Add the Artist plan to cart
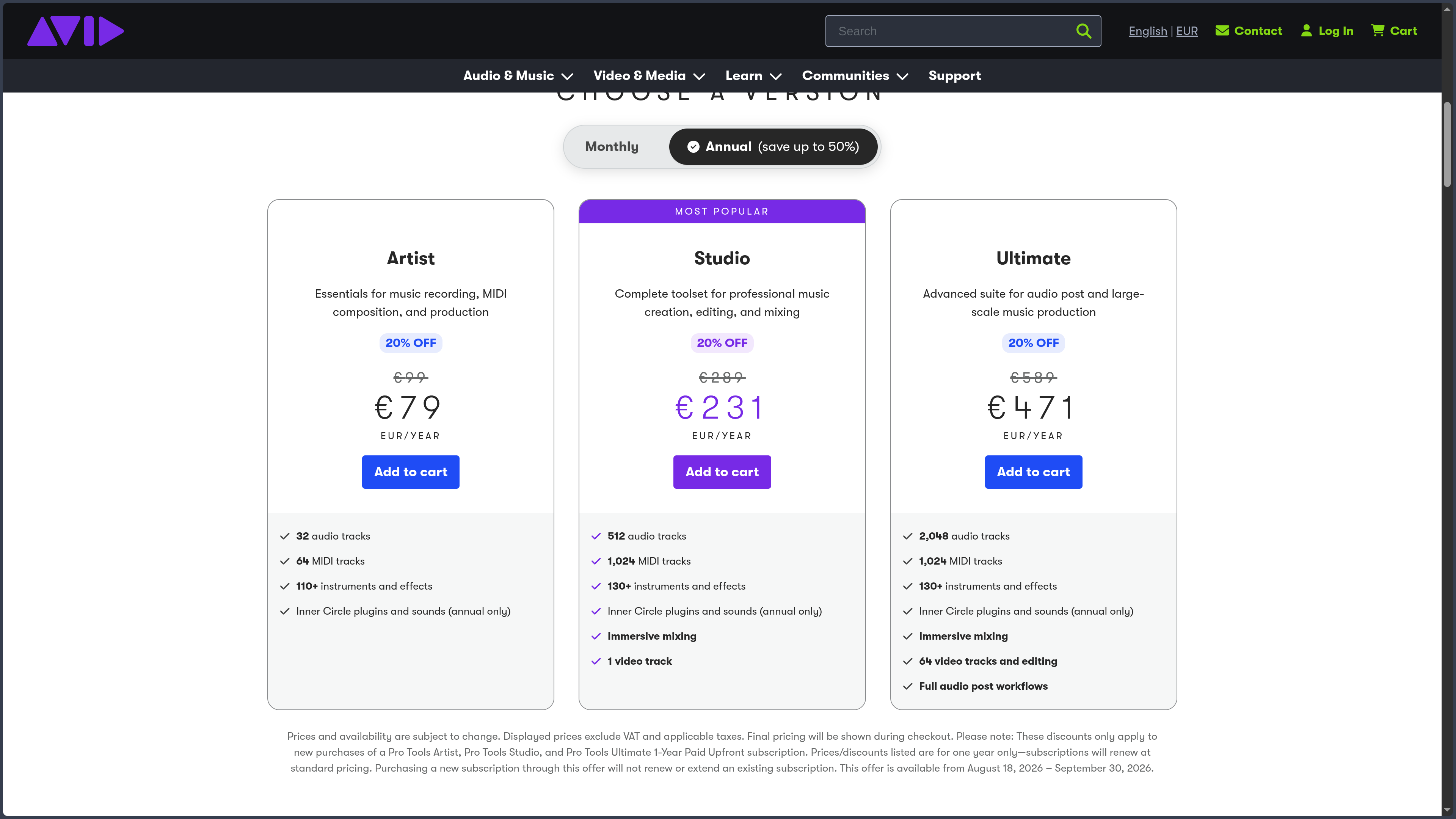The width and height of the screenshot is (1456, 819). tap(410, 472)
